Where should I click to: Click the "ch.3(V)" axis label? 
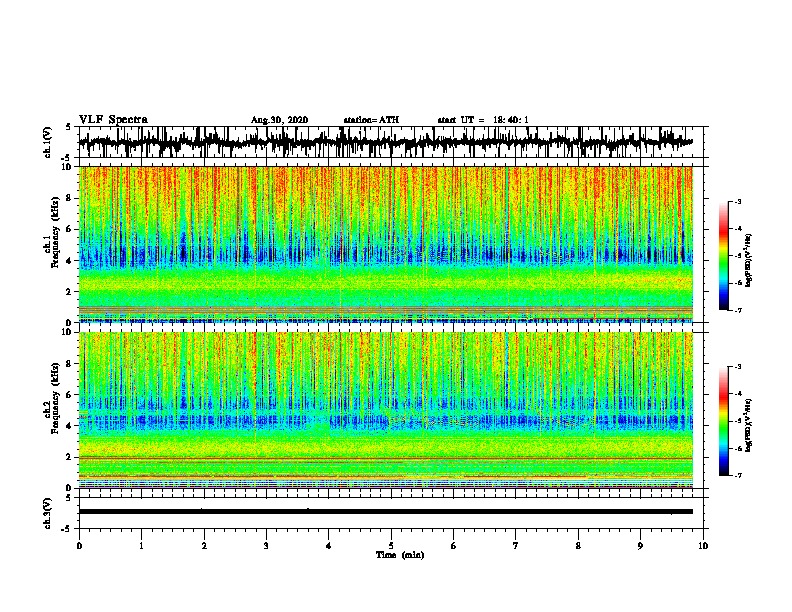pos(48,513)
